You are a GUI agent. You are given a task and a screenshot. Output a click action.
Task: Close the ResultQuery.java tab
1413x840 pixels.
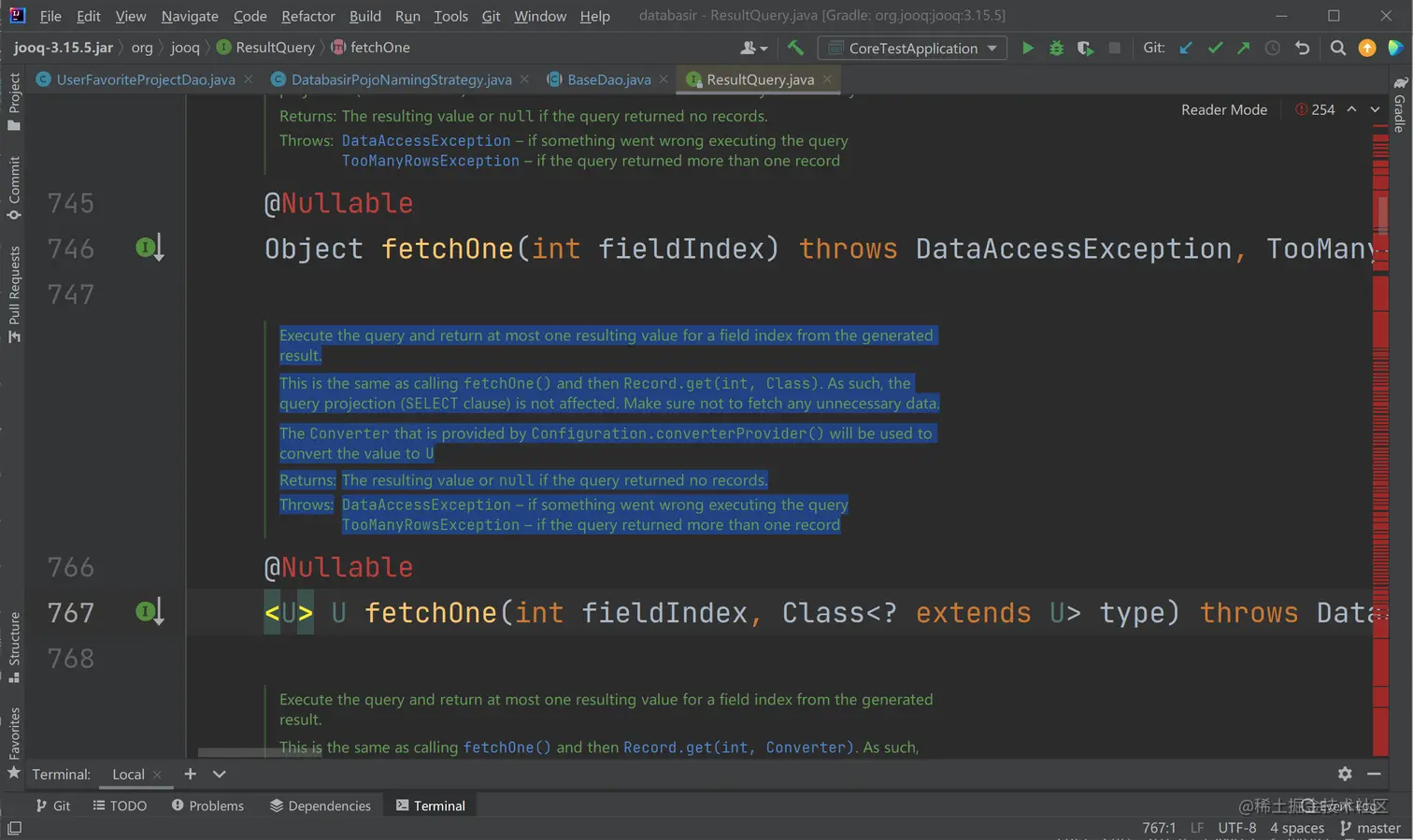tap(827, 79)
